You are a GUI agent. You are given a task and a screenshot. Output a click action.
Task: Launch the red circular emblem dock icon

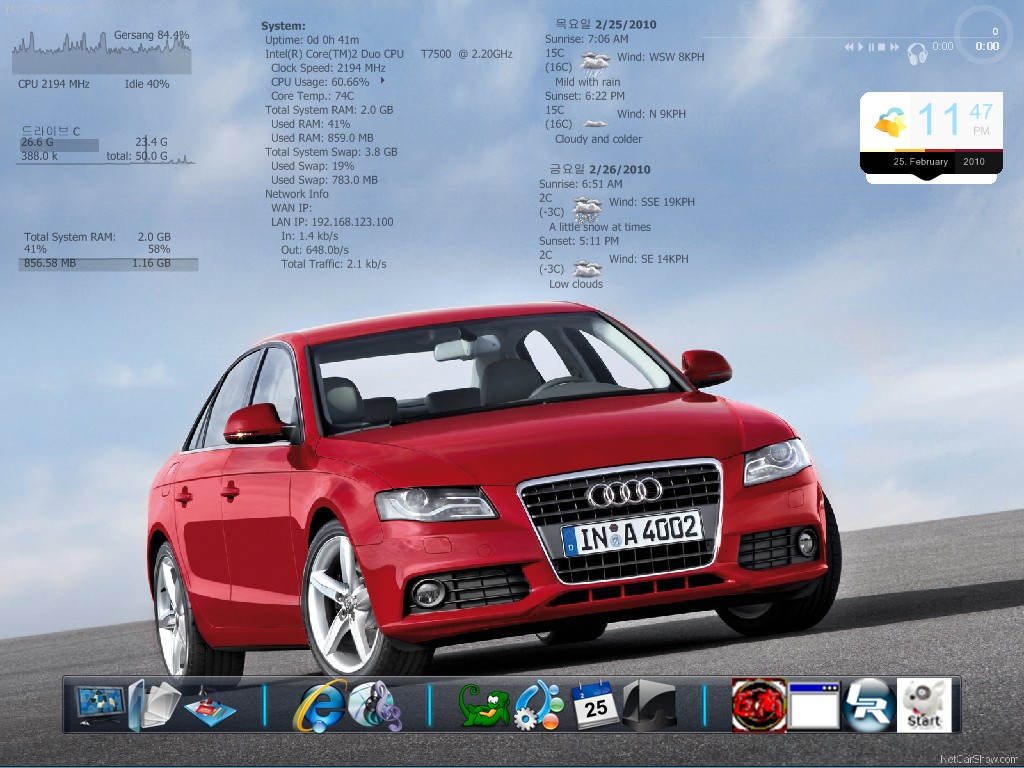[759, 705]
